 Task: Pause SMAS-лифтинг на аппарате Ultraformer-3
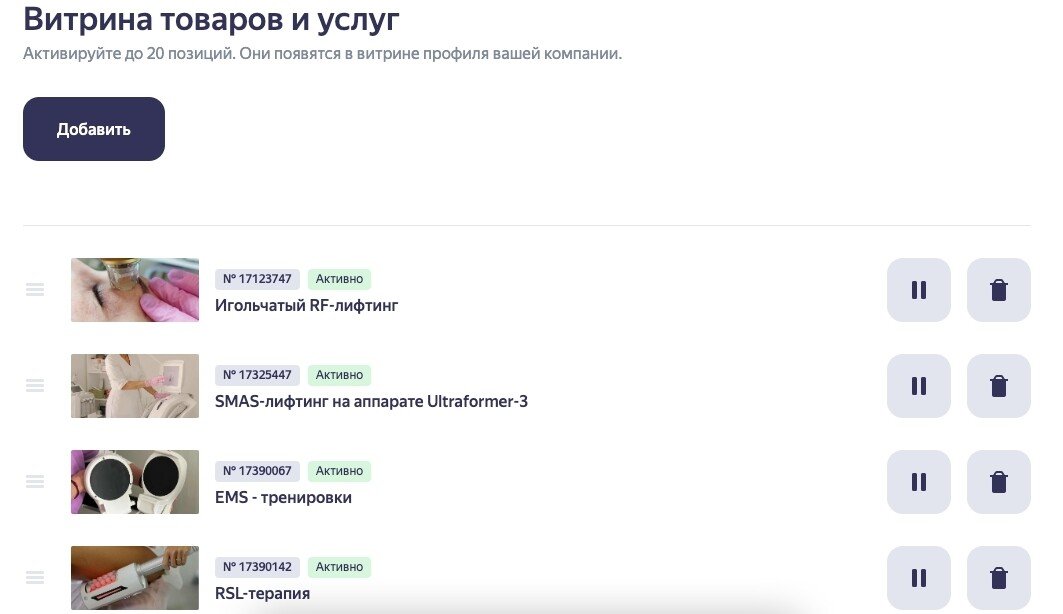918,386
